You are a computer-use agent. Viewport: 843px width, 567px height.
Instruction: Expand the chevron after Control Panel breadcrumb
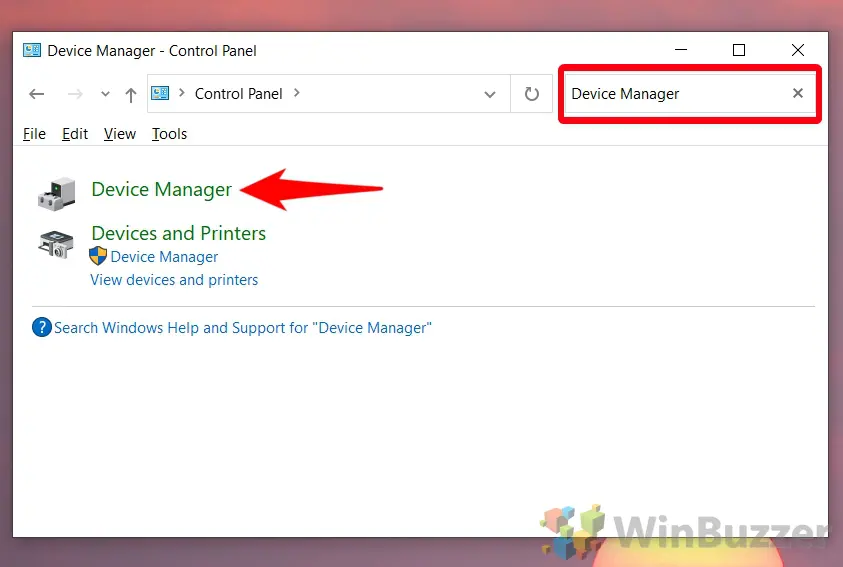tap(297, 93)
